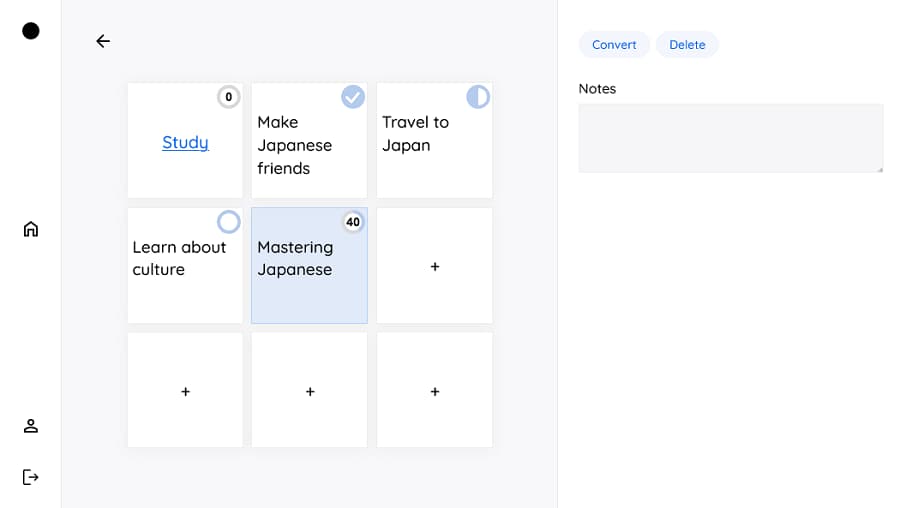Viewport: 900px width, 508px height.
Task: Mark Learn about culture as complete
Action: (x=229, y=221)
